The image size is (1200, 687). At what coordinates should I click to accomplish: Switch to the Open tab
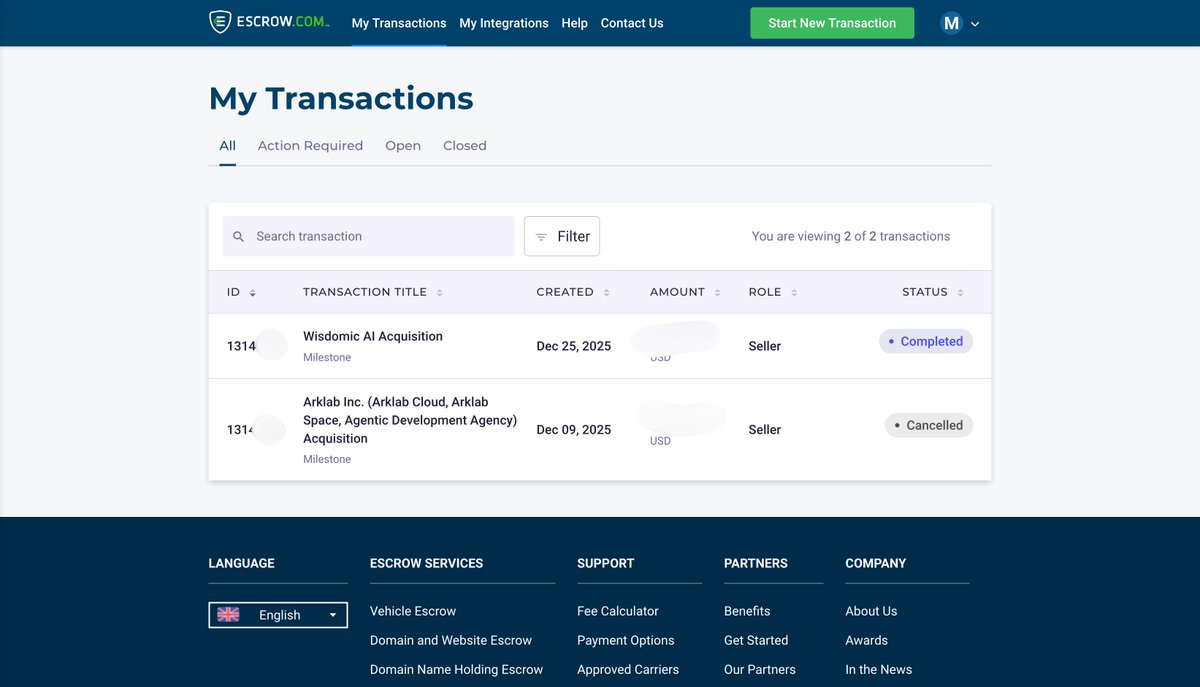[x=403, y=146]
